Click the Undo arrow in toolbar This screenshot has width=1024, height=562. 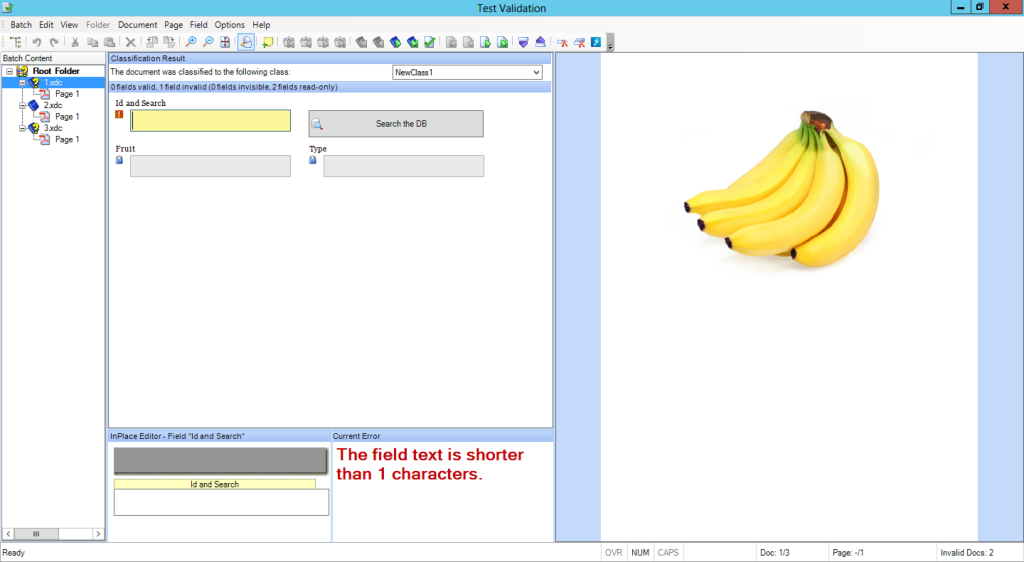(37, 42)
